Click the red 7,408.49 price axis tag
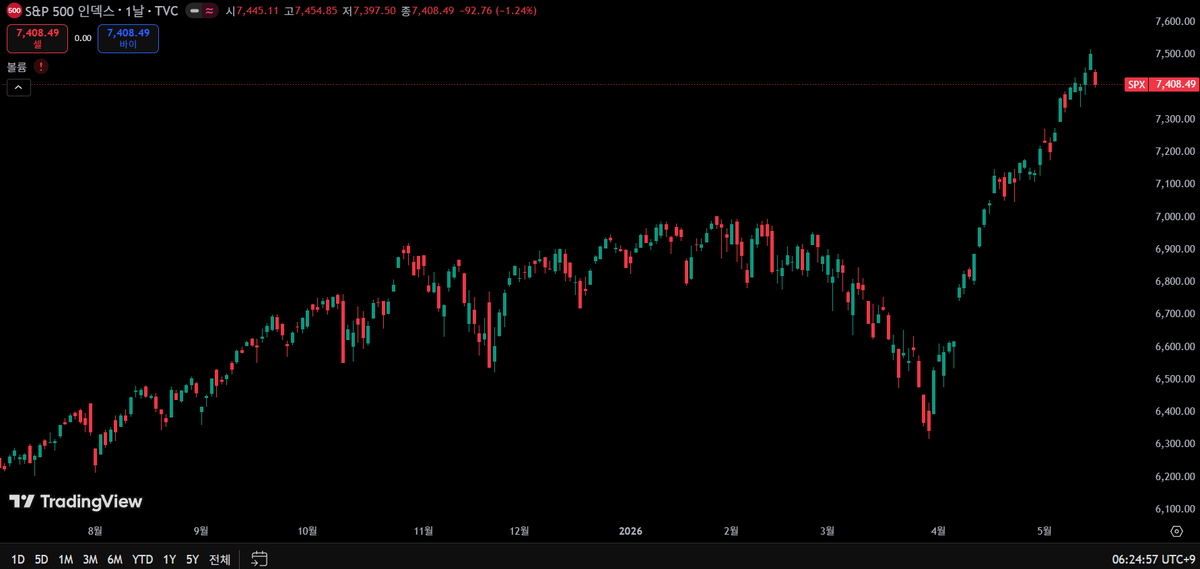Screen dimensions: 1200x569 (1175, 85)
